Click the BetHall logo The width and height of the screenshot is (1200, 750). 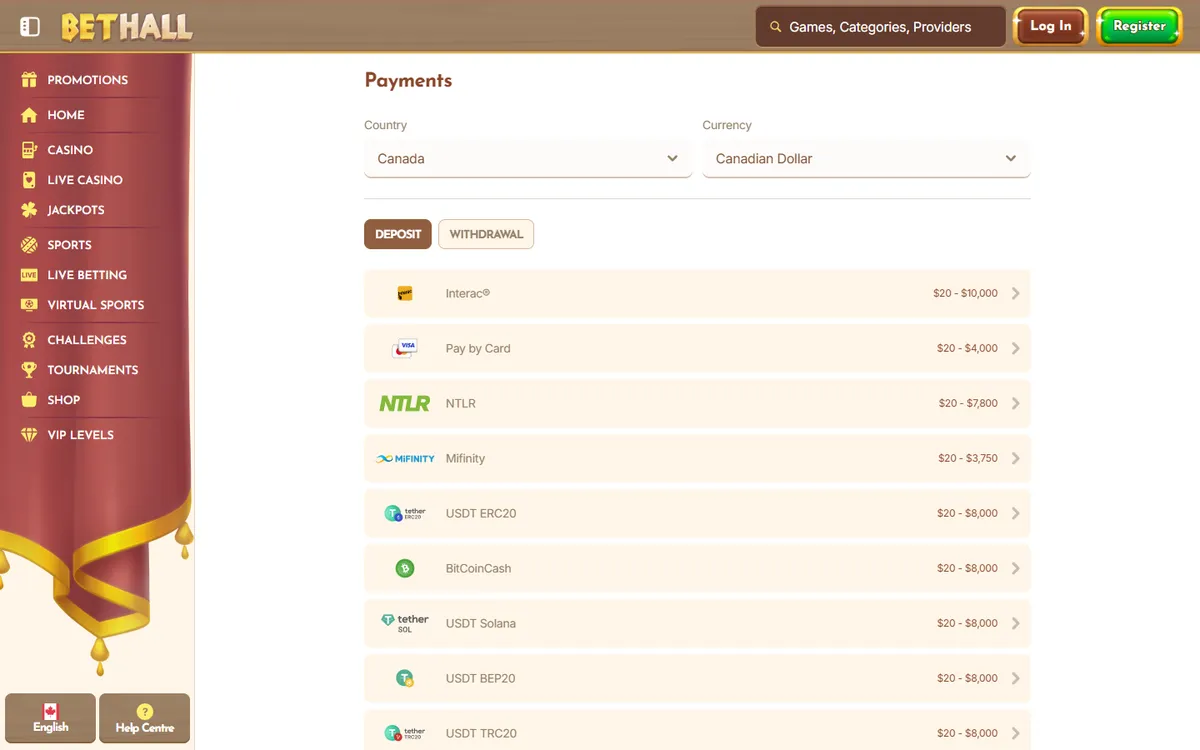126,27
